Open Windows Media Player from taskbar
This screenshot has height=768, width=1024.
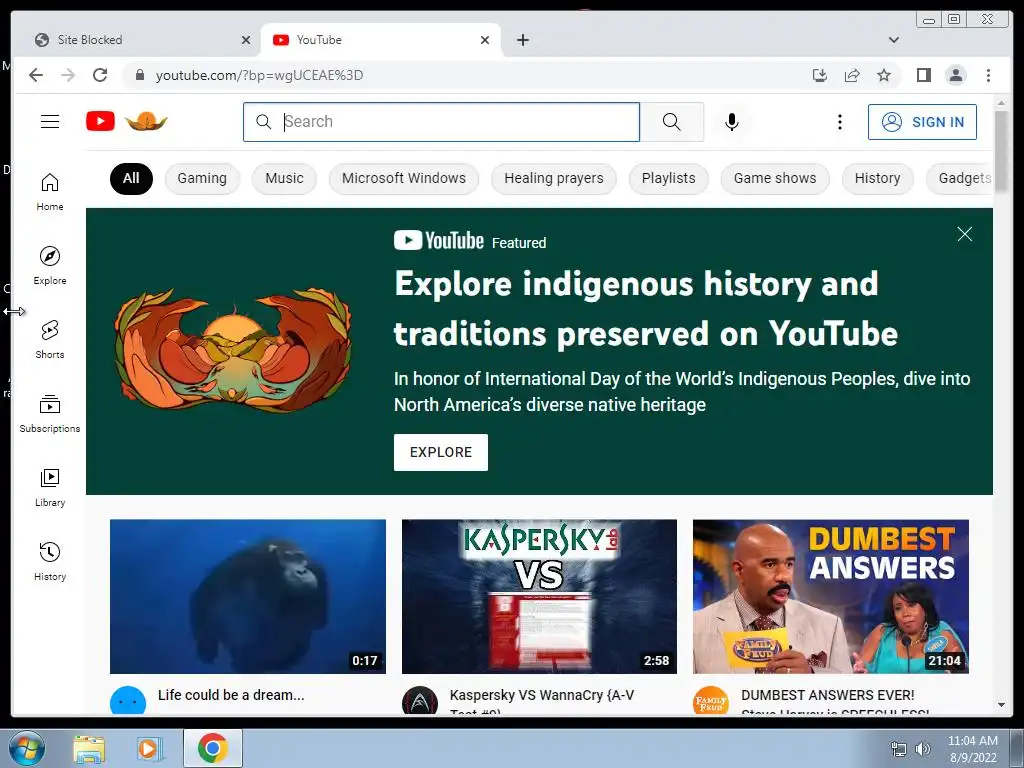pyautogui.click(x=148, y=749)
